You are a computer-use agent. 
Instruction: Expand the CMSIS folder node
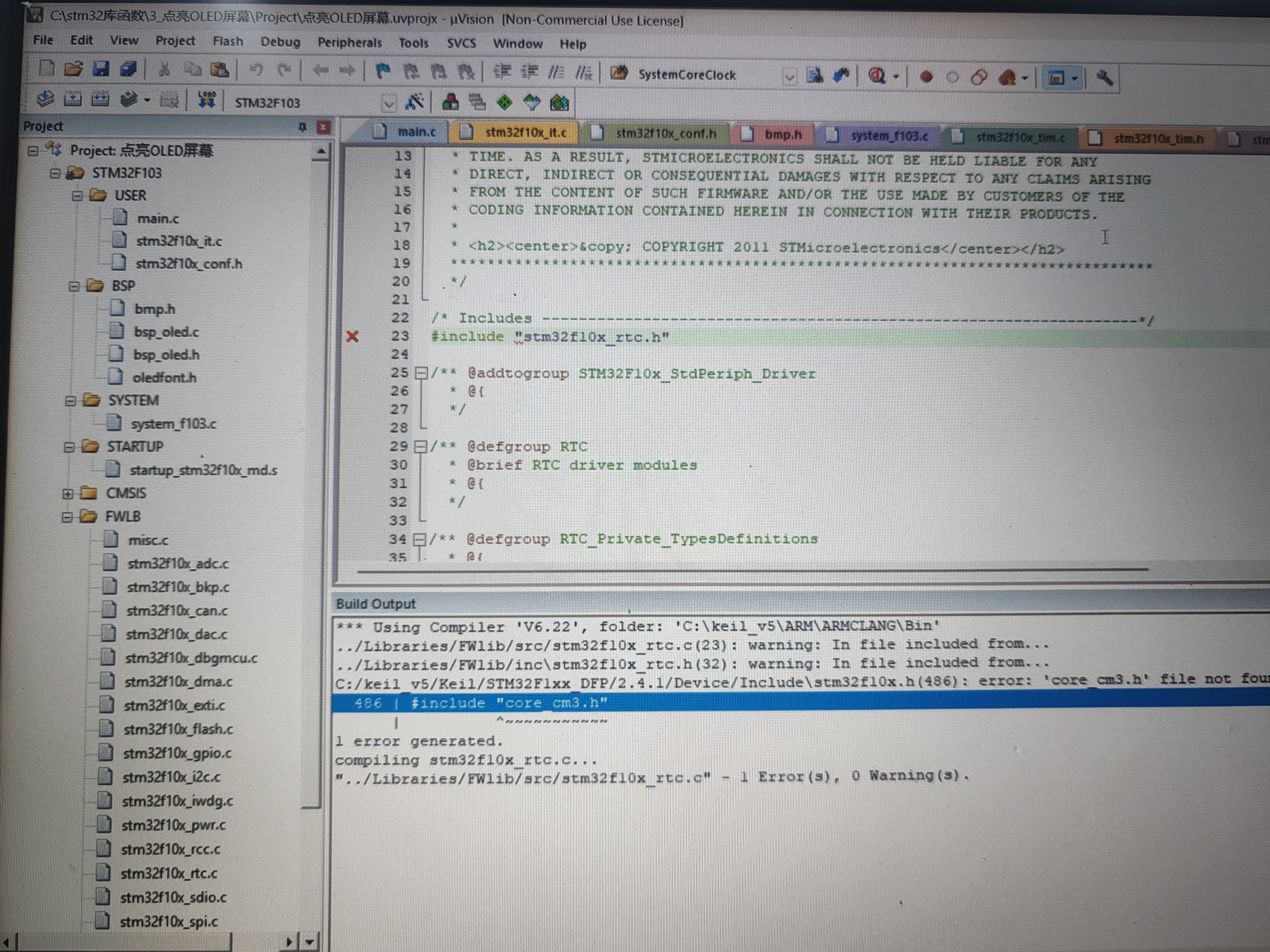tap(68, 493)
